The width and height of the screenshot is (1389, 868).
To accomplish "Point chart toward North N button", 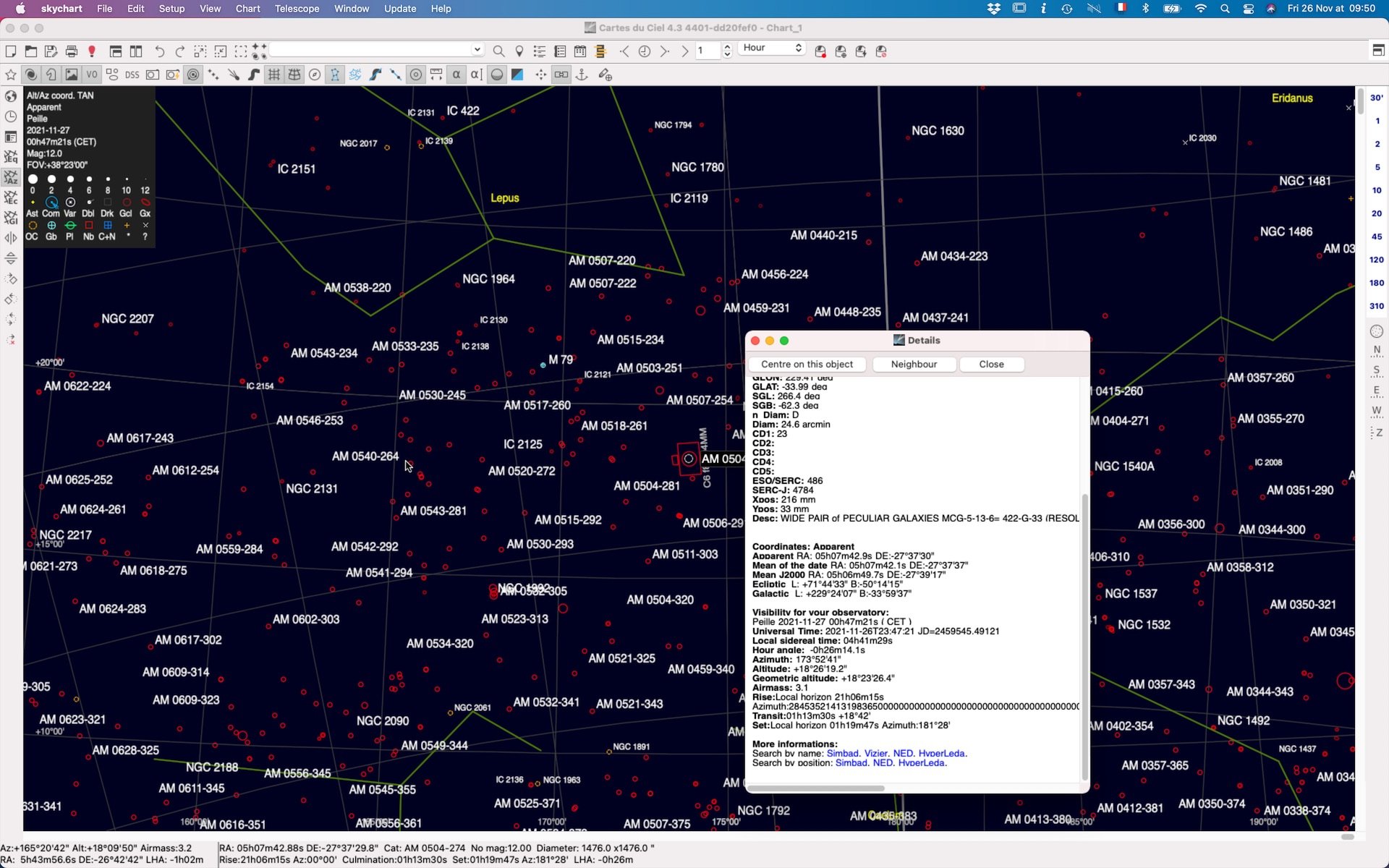I will (1377, 350).
